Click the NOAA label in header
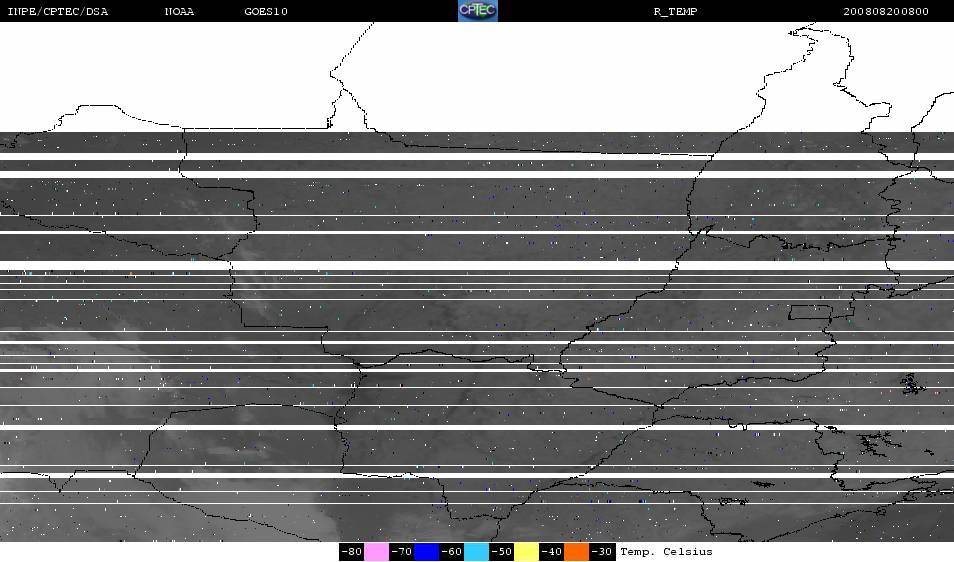The height and width of the screenshot is (562, 954). pos(179,12)
